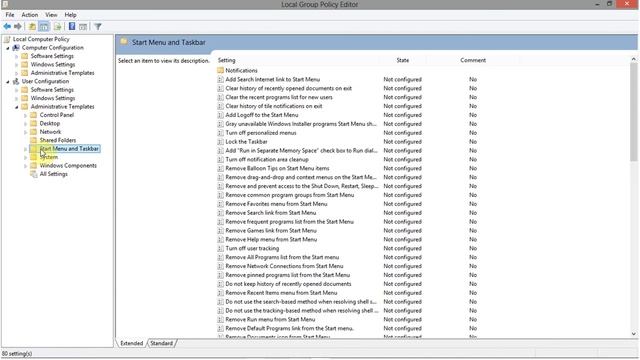This screenshot has height=360, width=640.
Task: Sort by the Setting column header
Action: [297, 60]
